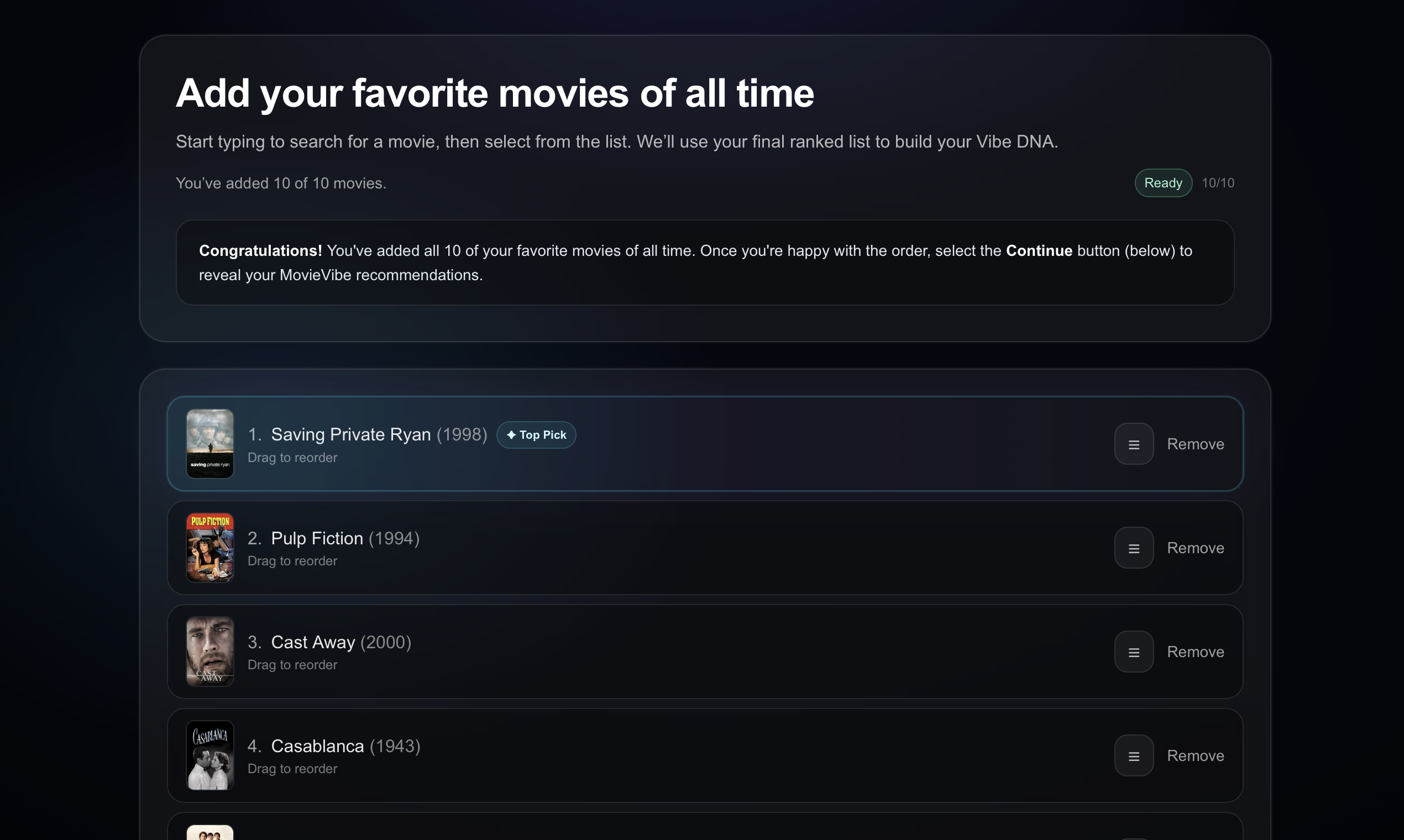This screenshot has width=1404, height=840.
Task: Click the Saving Private Ryan poster thumbnail
Action: 209,444
